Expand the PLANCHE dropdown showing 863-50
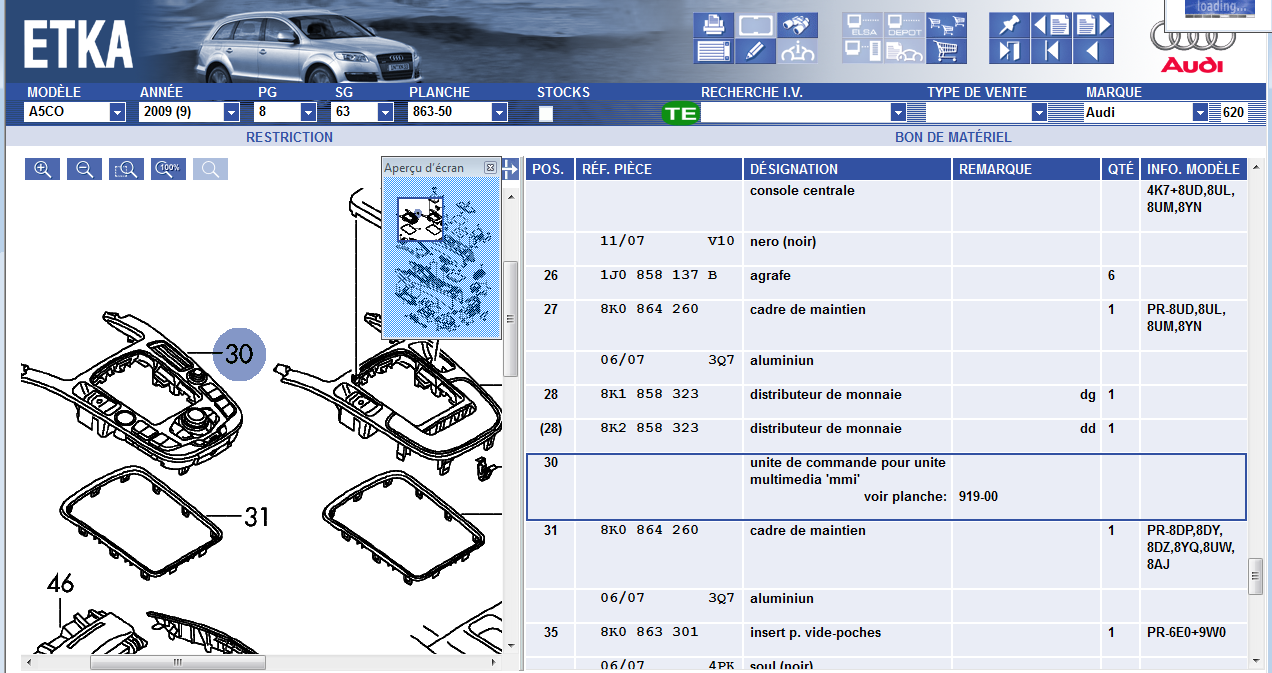Screen dimensions: 1272x673 click(x=499, y=113)
